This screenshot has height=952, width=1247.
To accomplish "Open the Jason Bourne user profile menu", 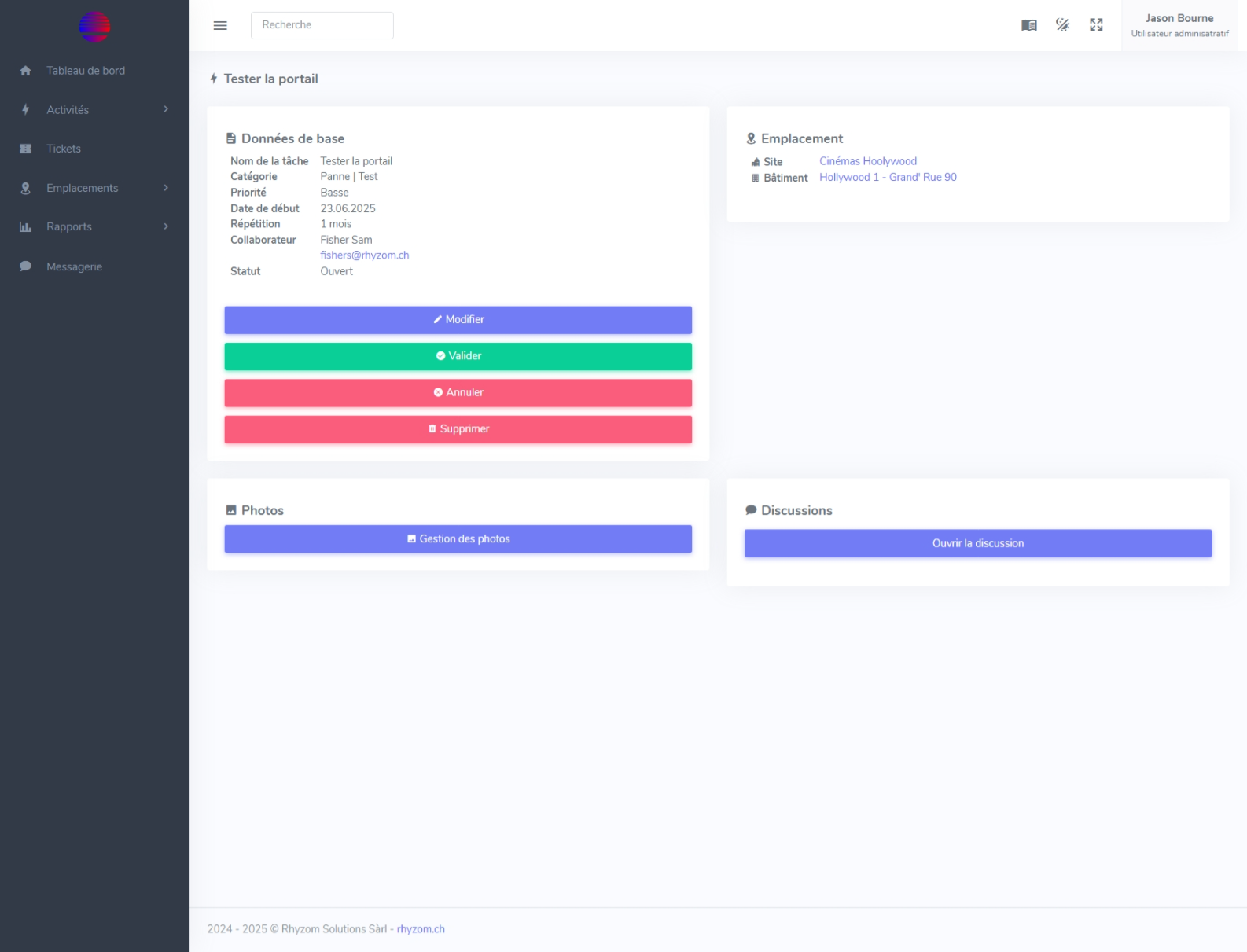I will point(1179,25).
